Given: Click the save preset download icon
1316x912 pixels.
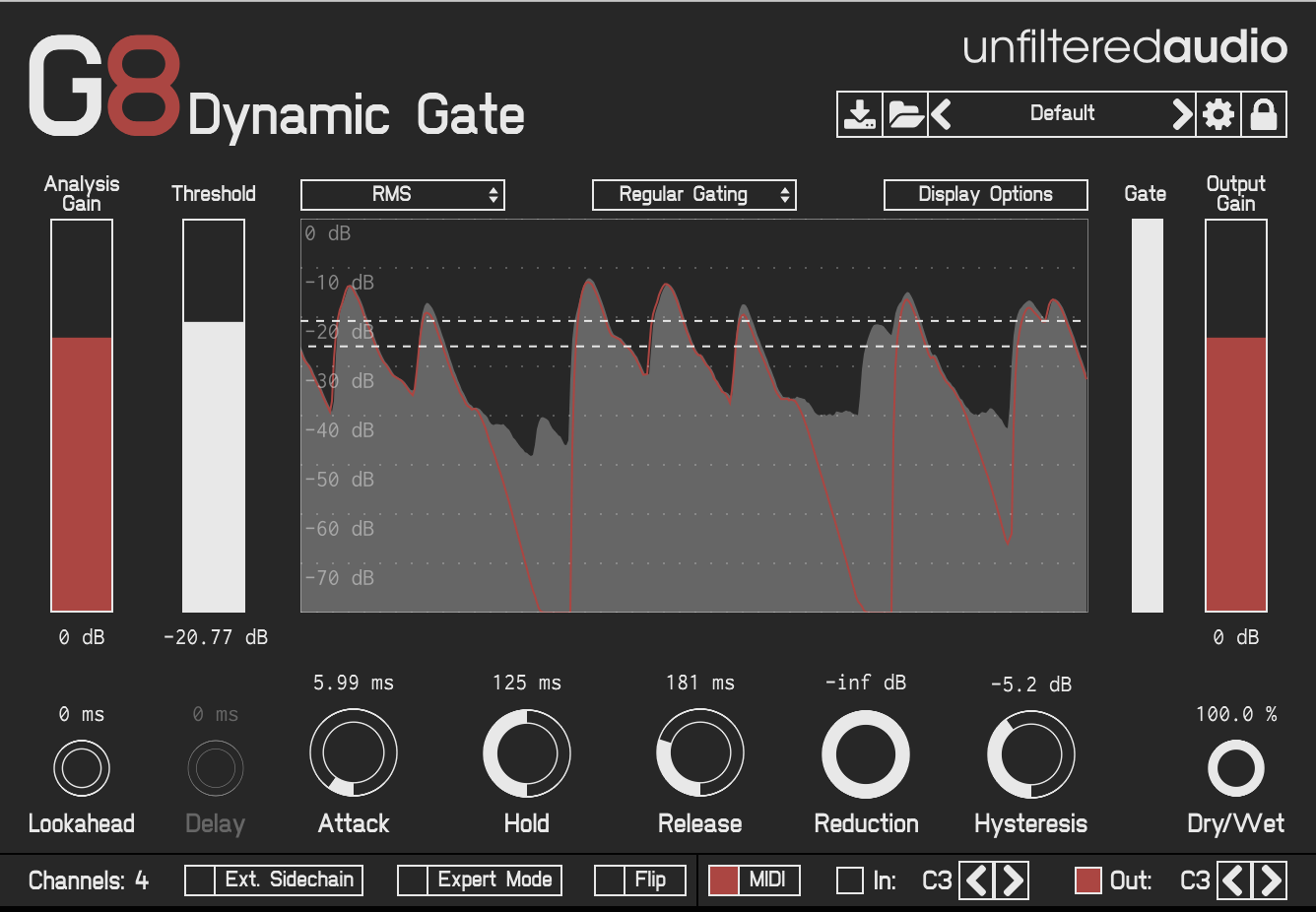Looking at the screenshot, I should [860, 114].
